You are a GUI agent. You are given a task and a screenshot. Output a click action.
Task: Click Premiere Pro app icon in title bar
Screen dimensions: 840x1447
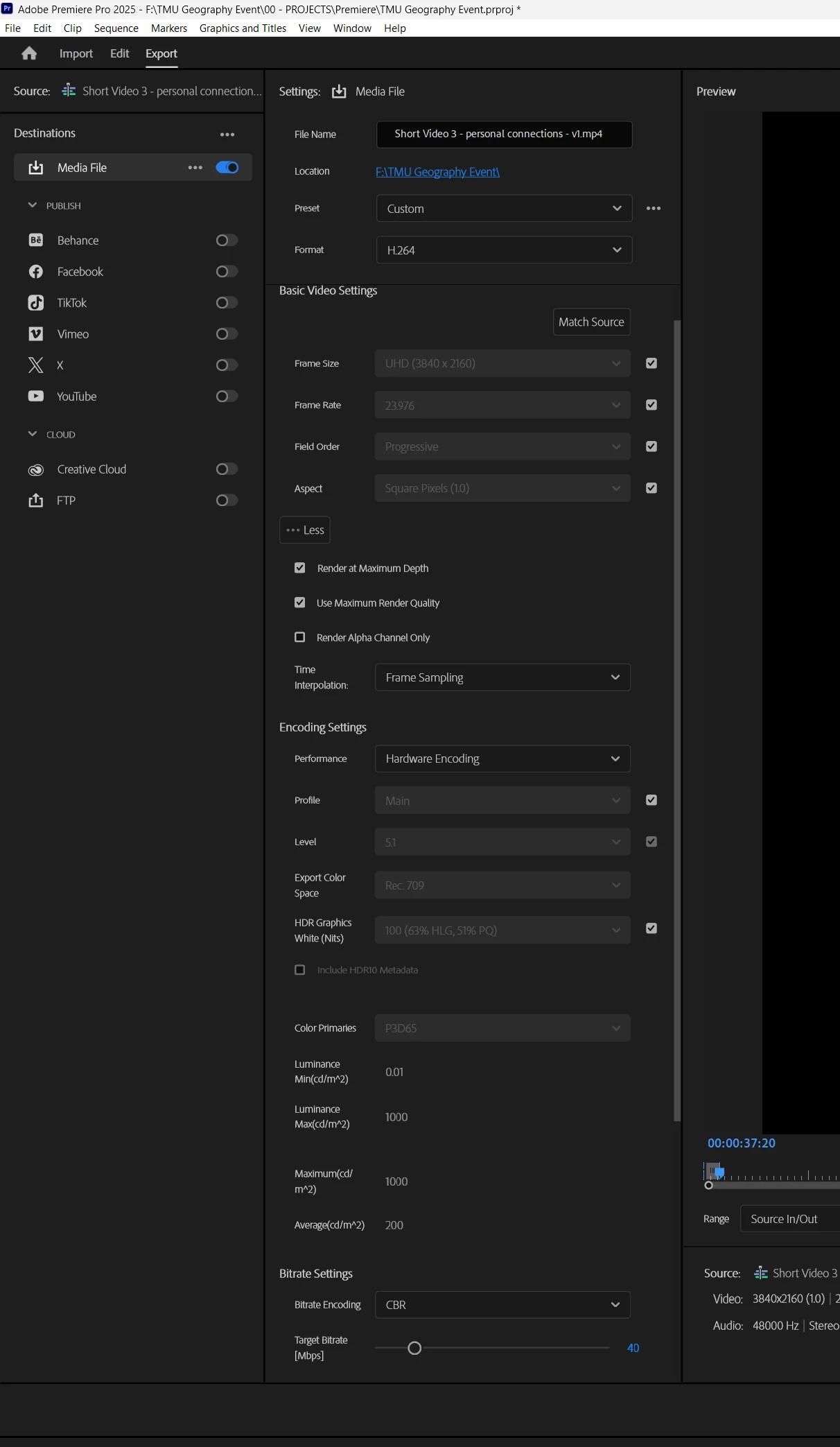coord(8,8)
